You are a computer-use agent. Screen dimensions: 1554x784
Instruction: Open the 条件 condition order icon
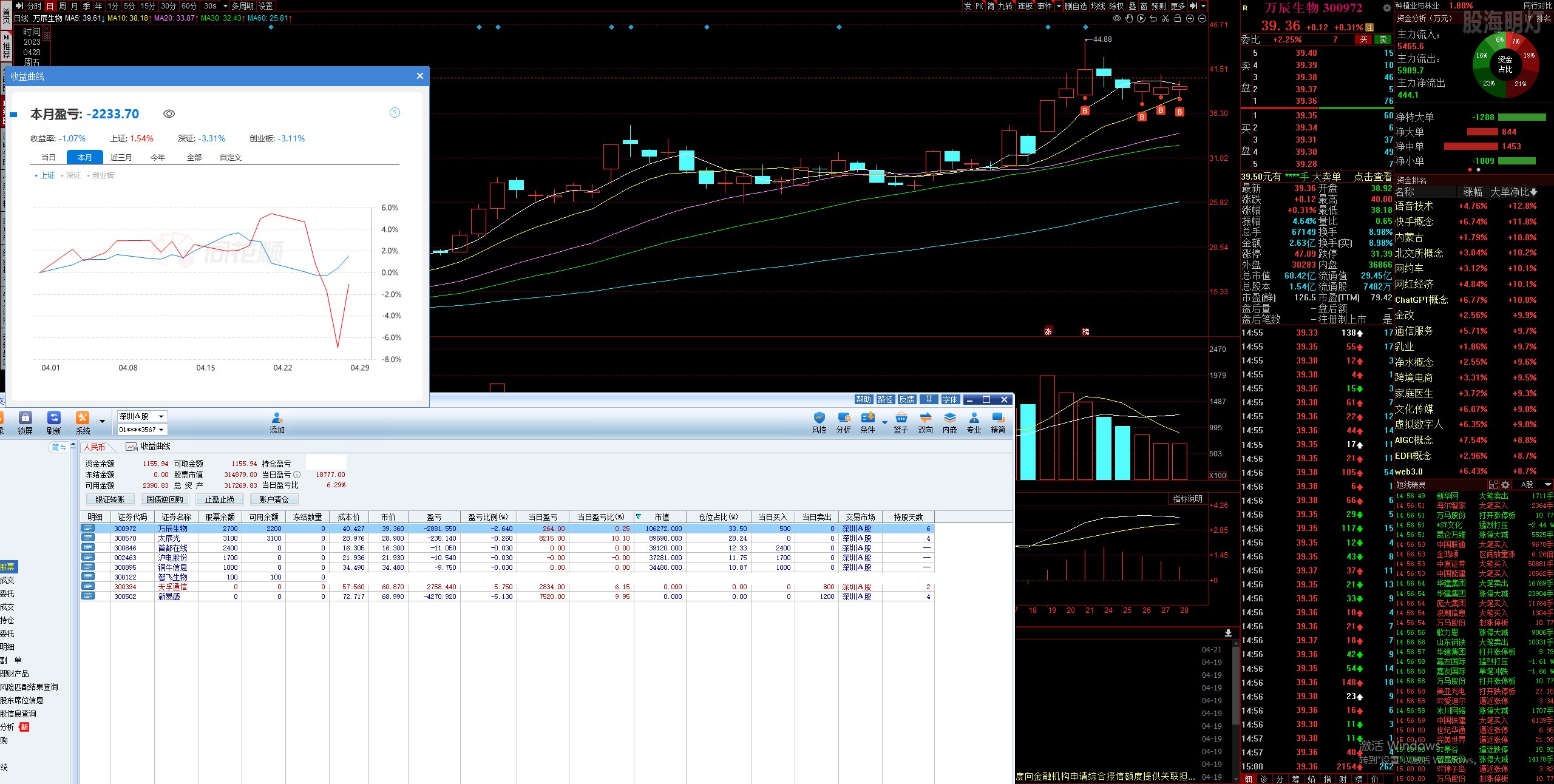(868, 417)
